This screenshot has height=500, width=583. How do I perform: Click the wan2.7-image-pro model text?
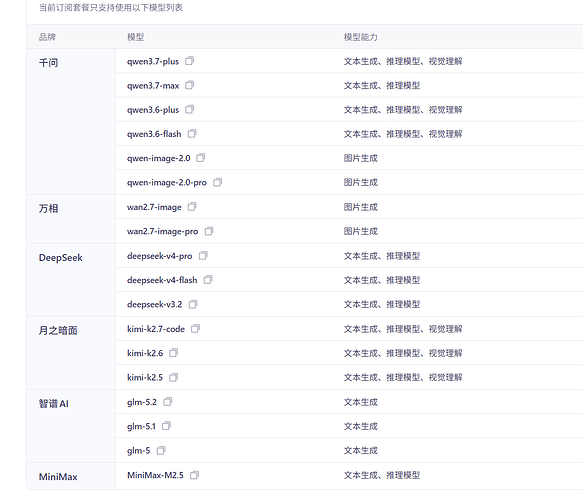click(x=162, y=231)
